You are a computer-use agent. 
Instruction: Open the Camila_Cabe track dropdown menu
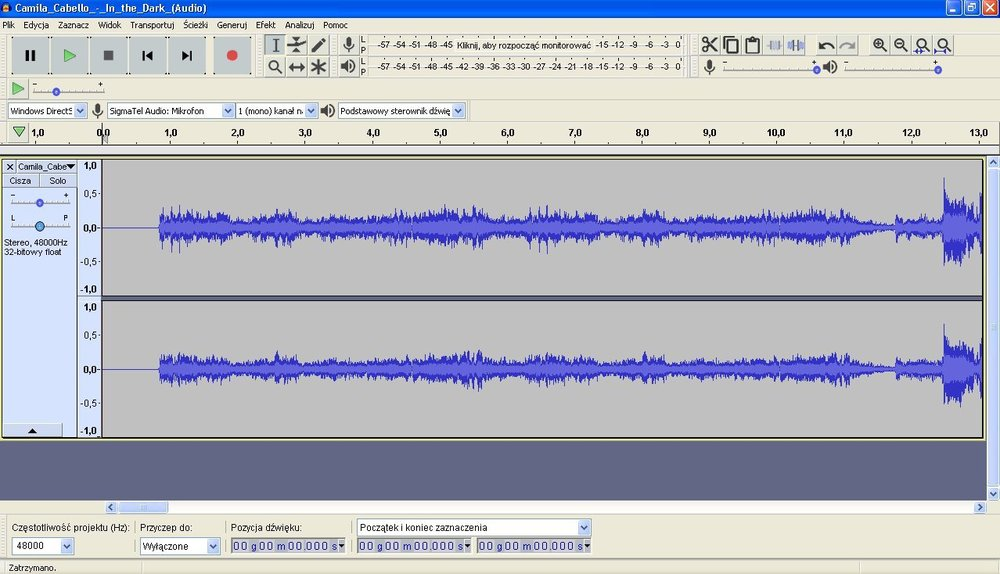[47, 166]
